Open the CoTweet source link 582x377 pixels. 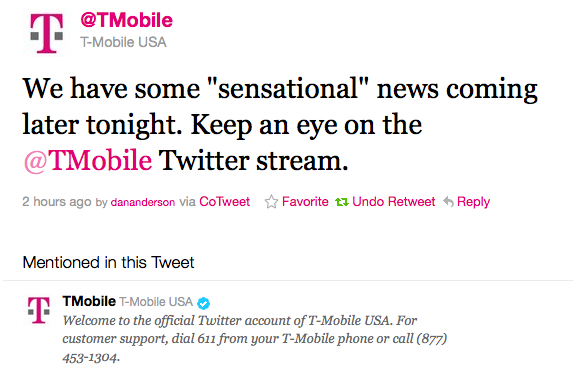pyautogui.click(x=225, y=201)
